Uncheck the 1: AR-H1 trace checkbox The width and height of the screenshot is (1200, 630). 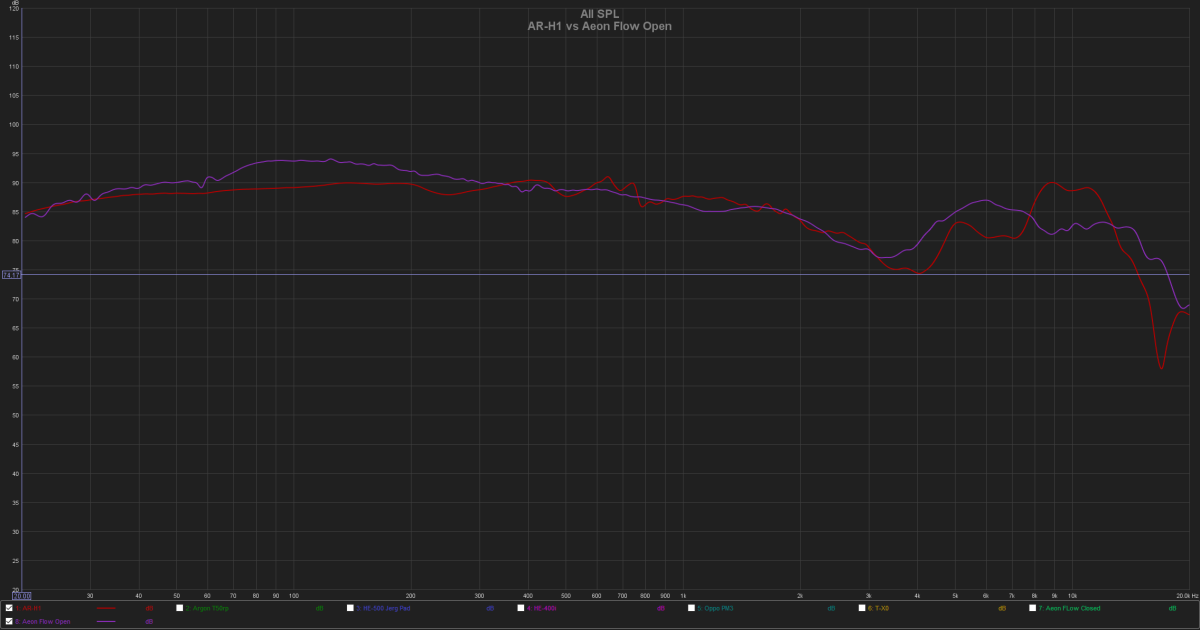[9, 608]
